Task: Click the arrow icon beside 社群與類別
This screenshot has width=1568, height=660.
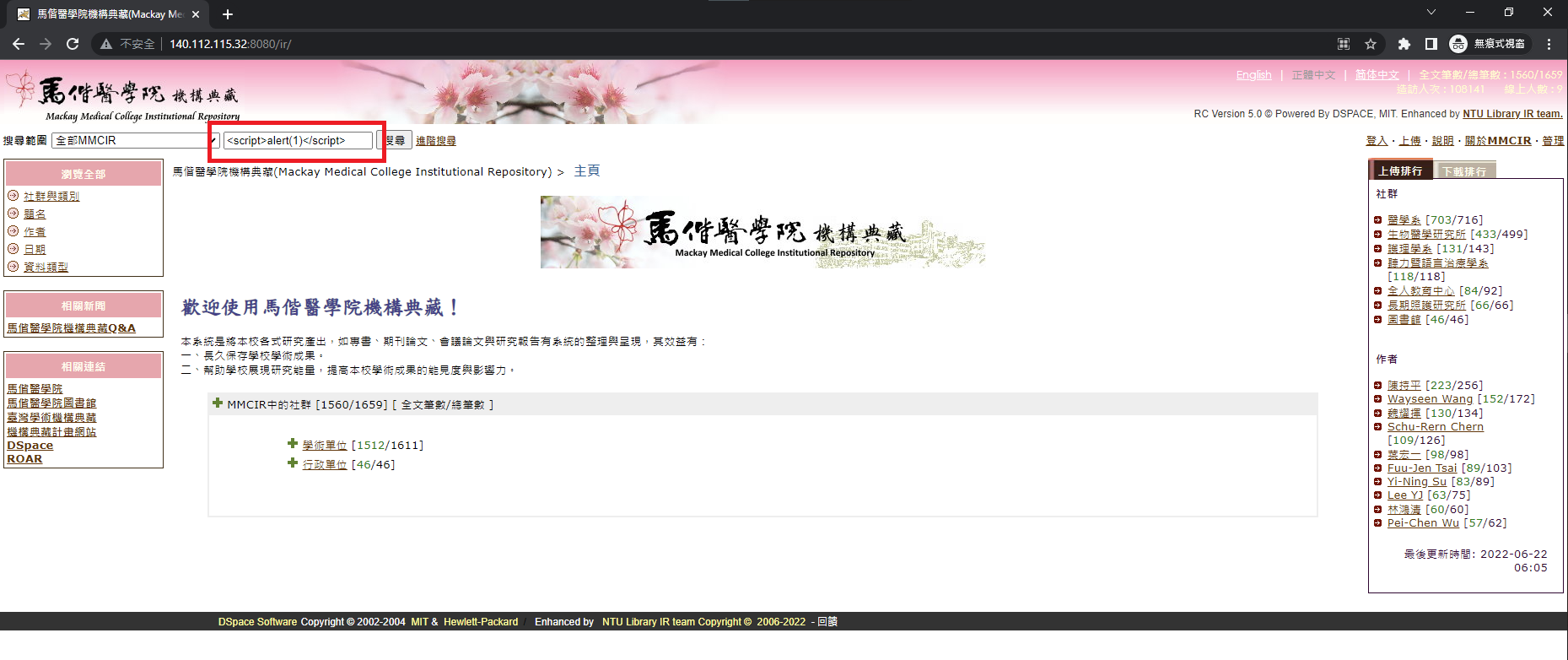Action: tap(13, 196)
